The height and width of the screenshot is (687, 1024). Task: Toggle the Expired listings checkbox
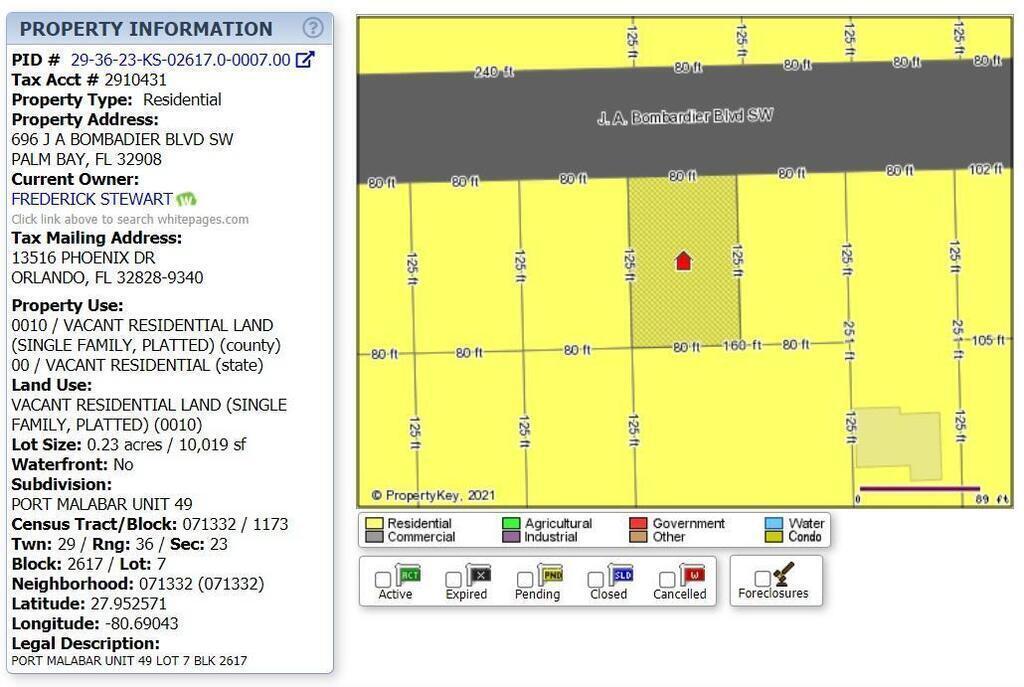pyautogui.click(x=454, y=579)
